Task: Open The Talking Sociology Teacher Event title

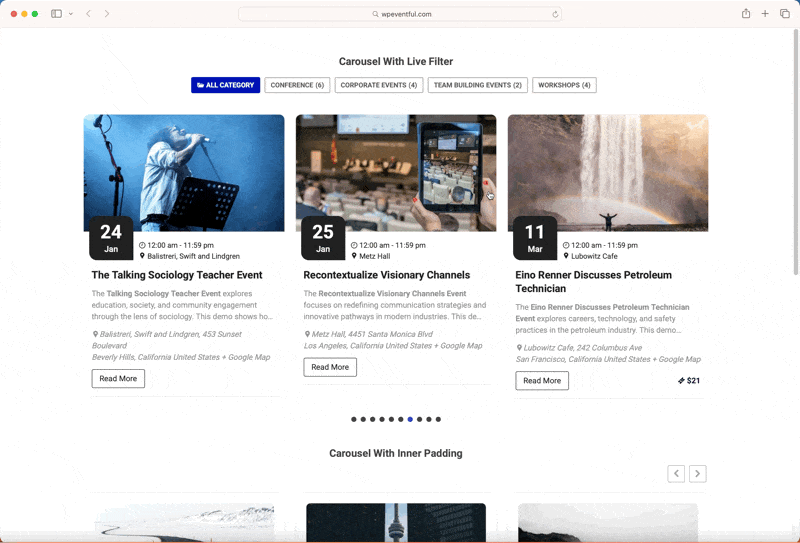Action: (x=177, y=275)
